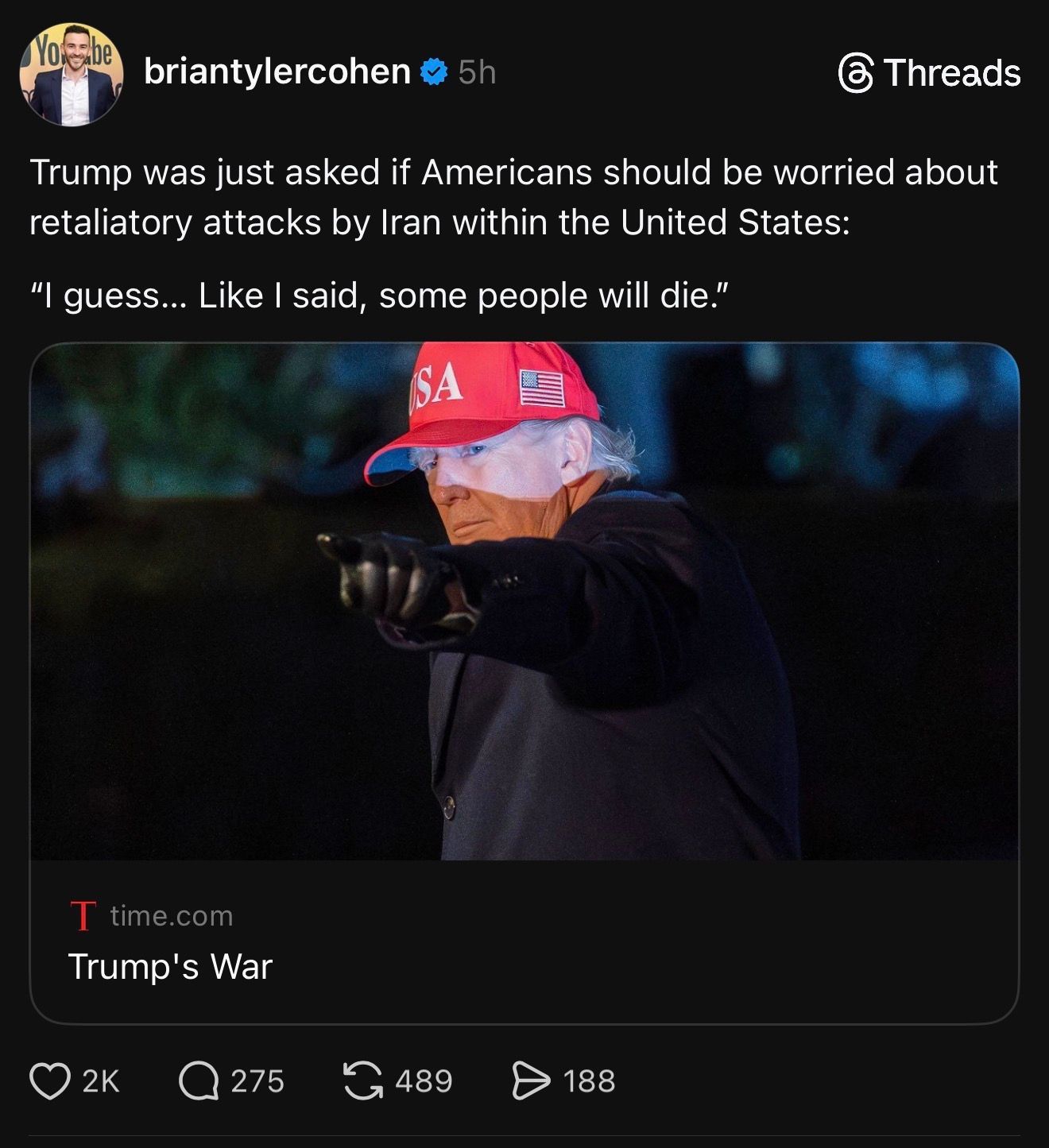This screenshot has height=1148, width=1049.
Task: Open the time.com link
Action: [x=172, y=916]
